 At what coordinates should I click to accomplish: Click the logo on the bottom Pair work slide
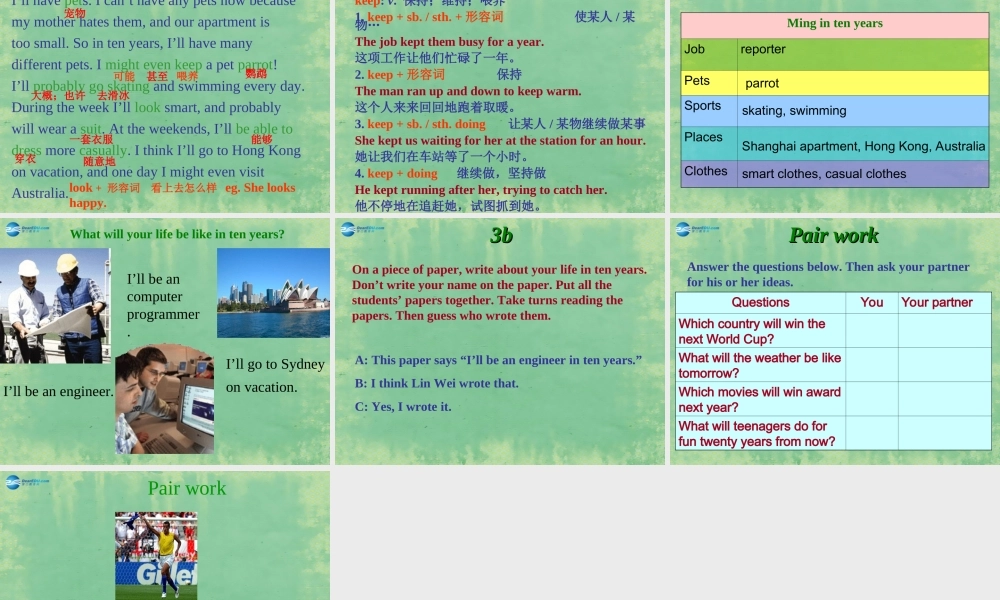coord(14,482)
